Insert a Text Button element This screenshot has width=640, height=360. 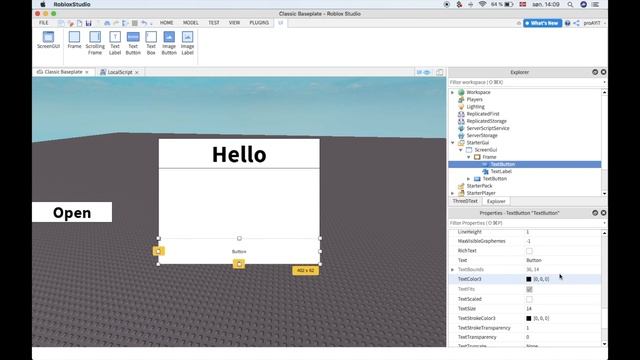click(x=133, y=43)
